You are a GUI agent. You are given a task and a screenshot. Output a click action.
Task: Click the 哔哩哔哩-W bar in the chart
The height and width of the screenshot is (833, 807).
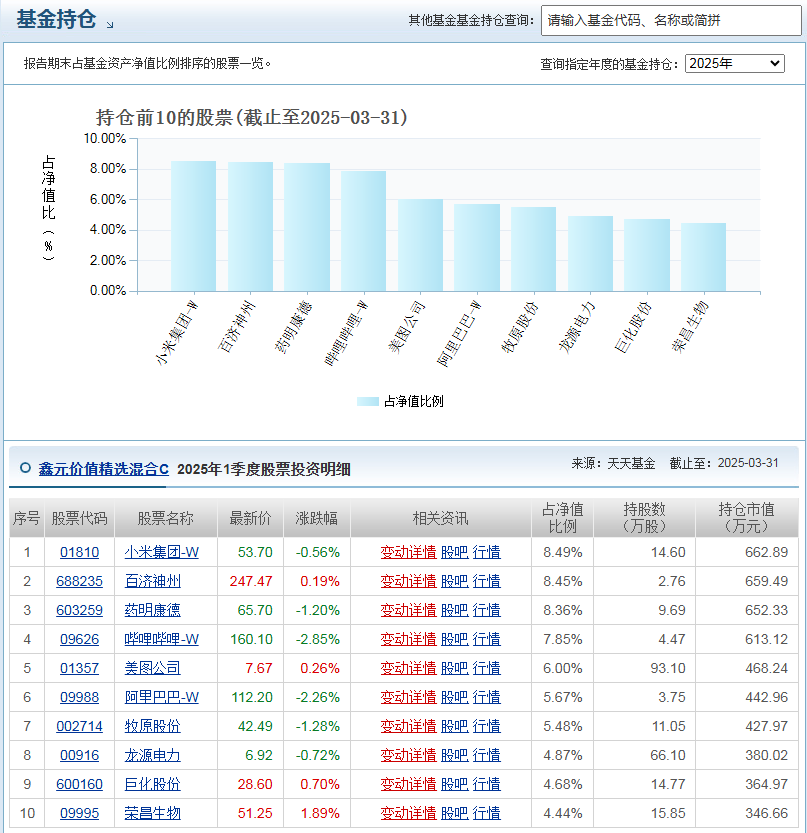tap(363, 231)
